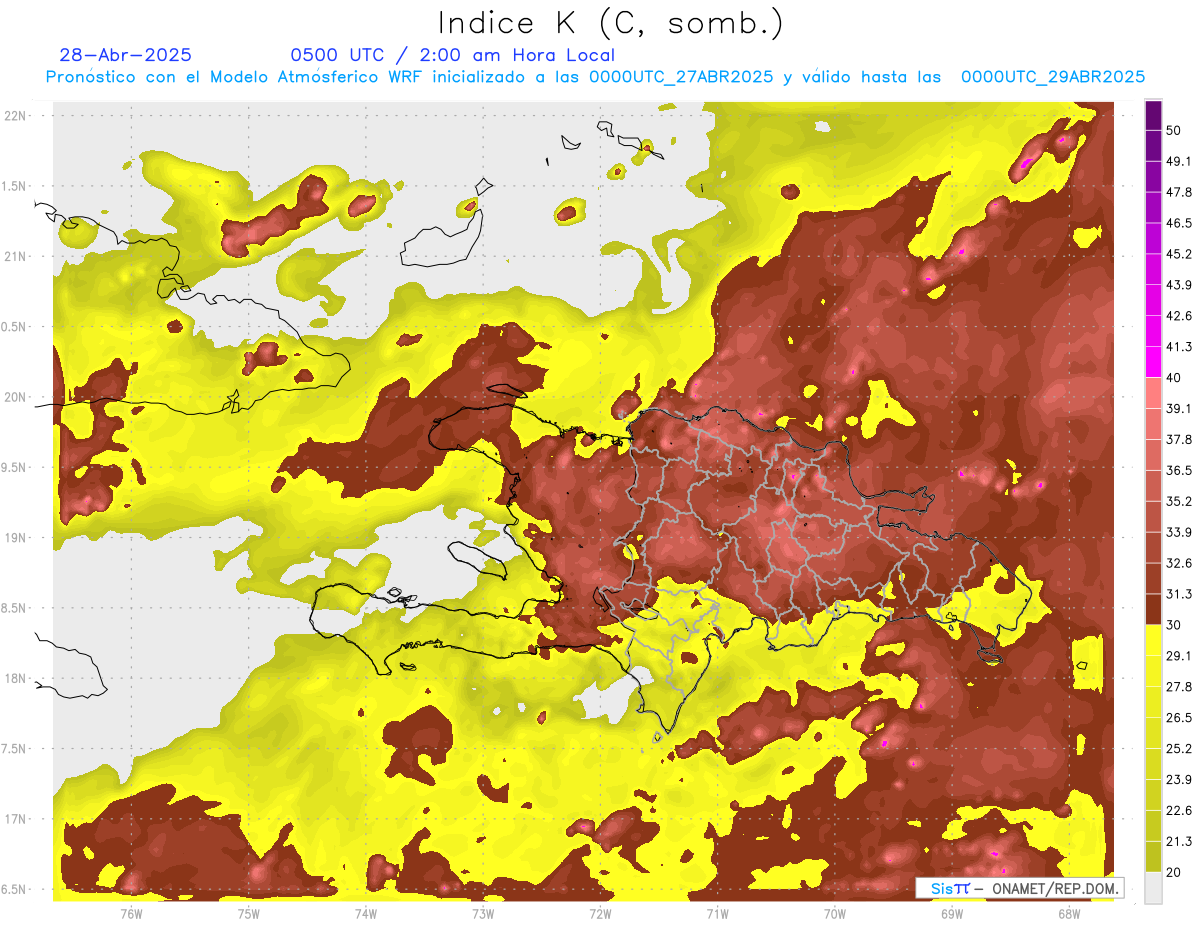
Task: Click the dark brown swatch beside 31.3
Action: click(x=1153, y=609)
